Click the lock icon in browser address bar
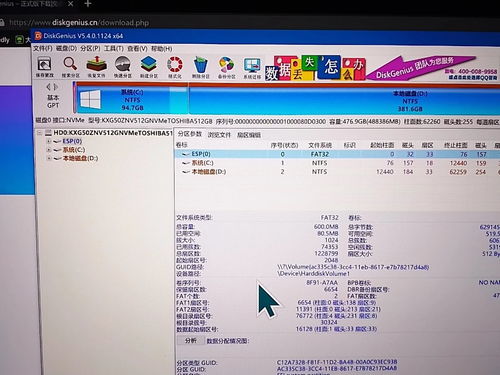500x375 pixels. click(2, 22)
